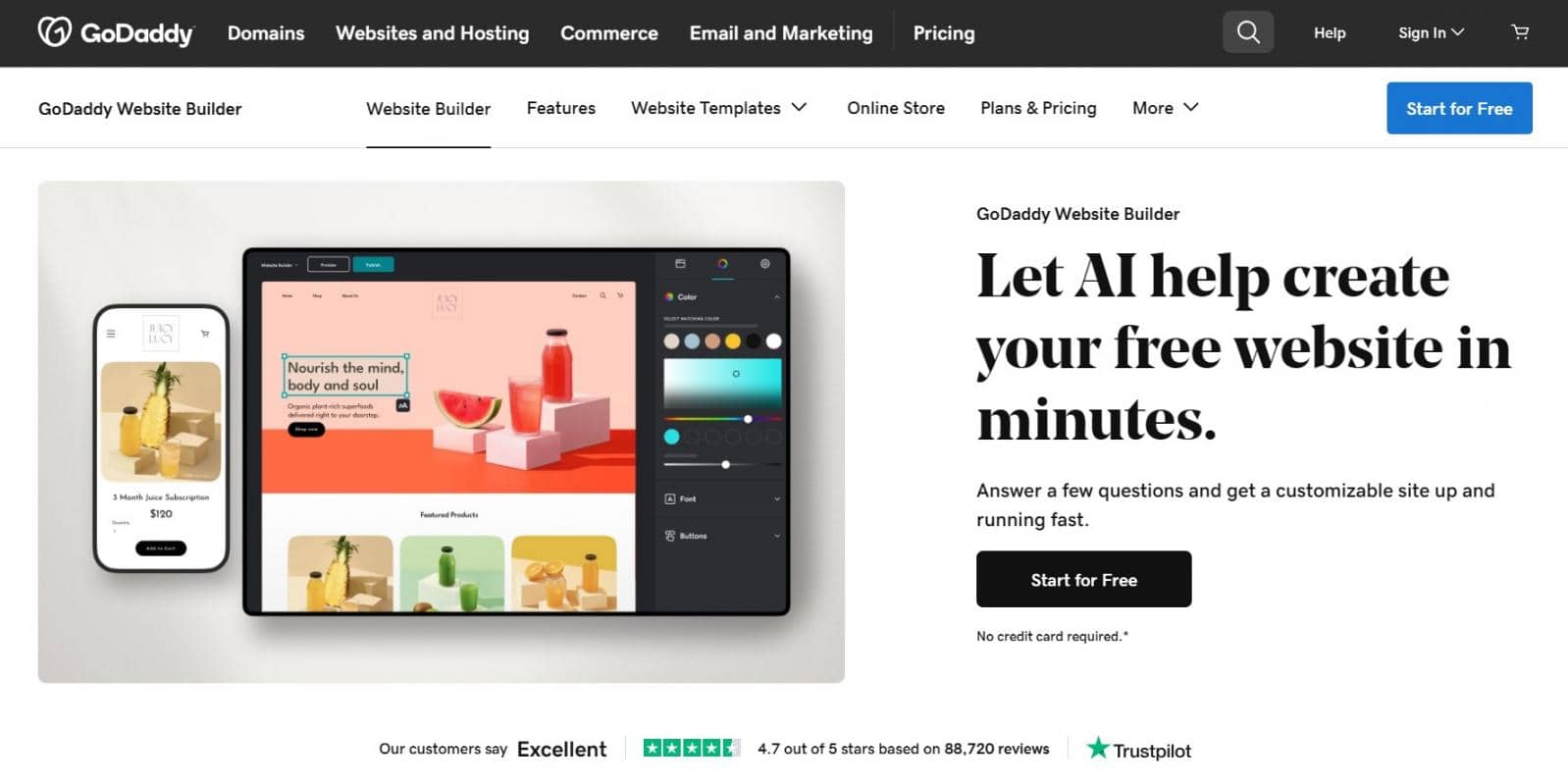The height and width of the screenshot is (783, 1568).
Task: Click the phone mockup hamburger menu icon
Action: pos(111,334)
